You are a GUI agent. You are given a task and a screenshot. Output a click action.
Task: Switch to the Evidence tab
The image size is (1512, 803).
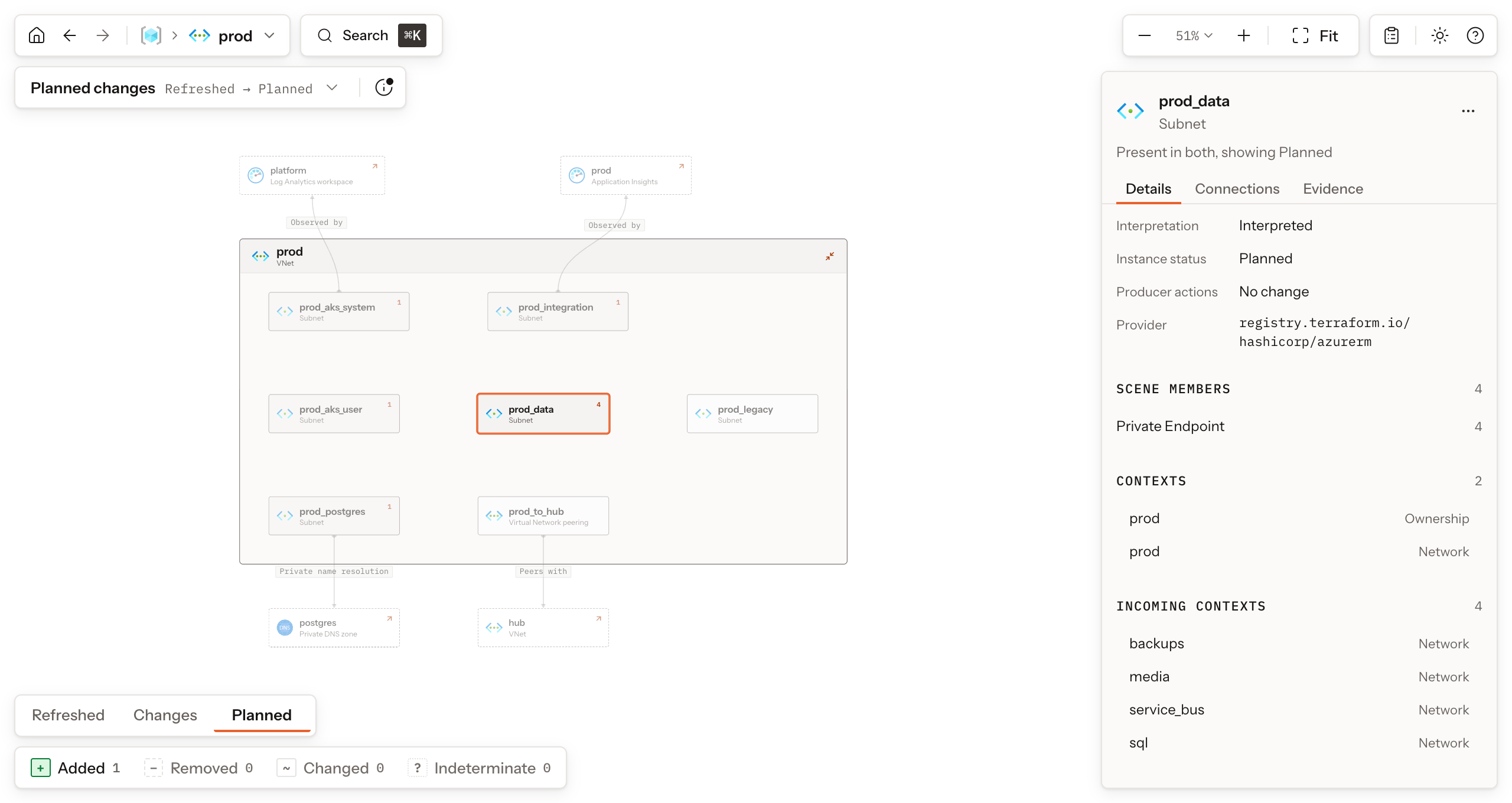click(x=1333, y=189)
